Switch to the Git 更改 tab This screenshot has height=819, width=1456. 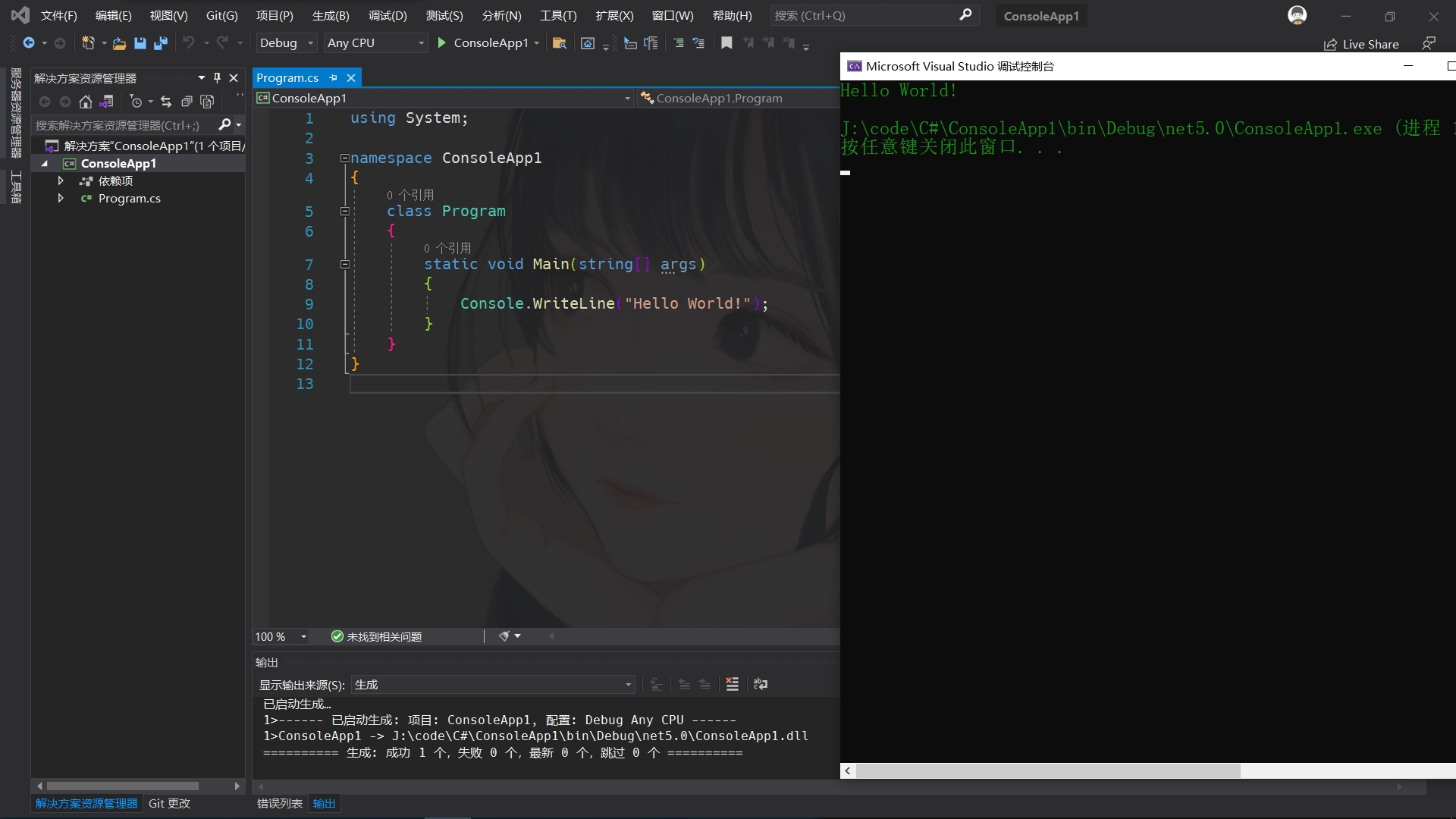(169, 803)
